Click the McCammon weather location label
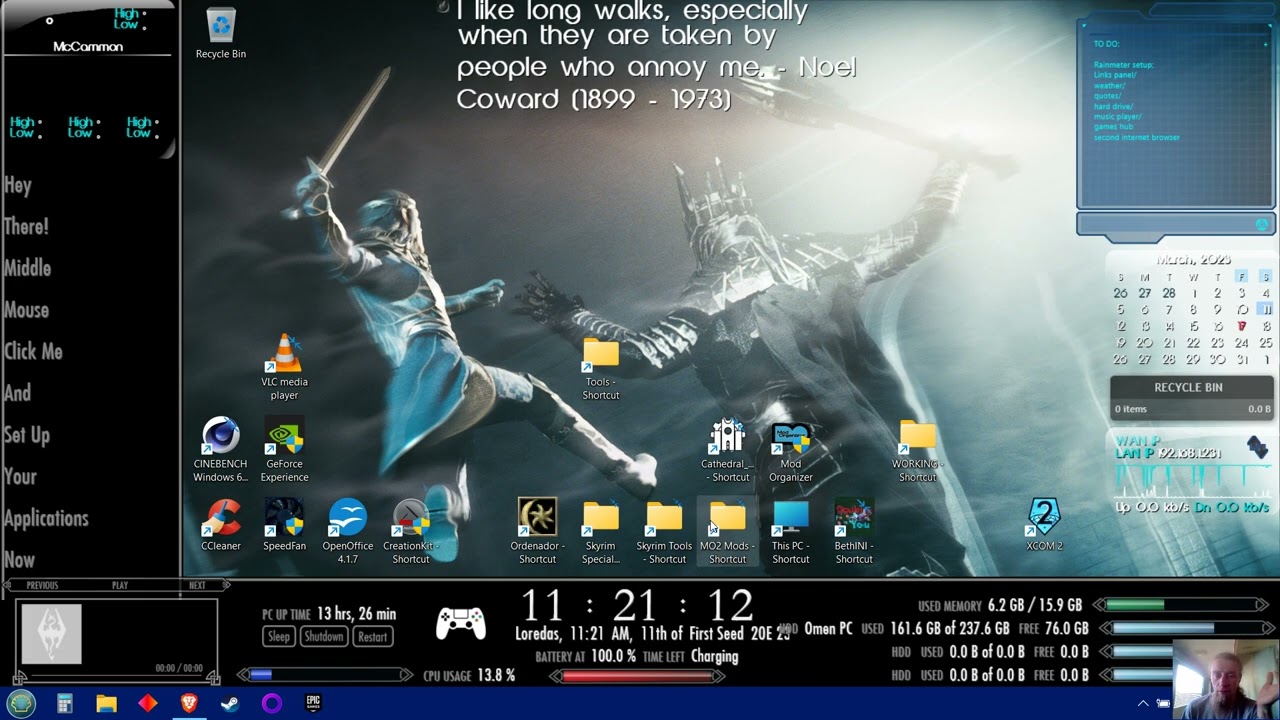This screenshot has height=720, width=1280. [88, 47]
